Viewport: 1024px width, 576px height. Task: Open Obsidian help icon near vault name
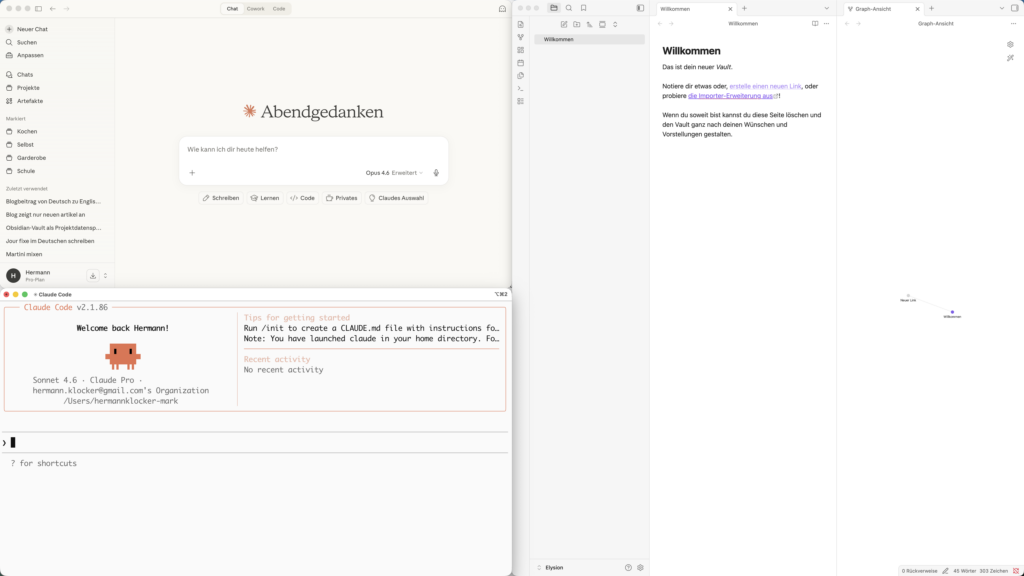(628, 567)
